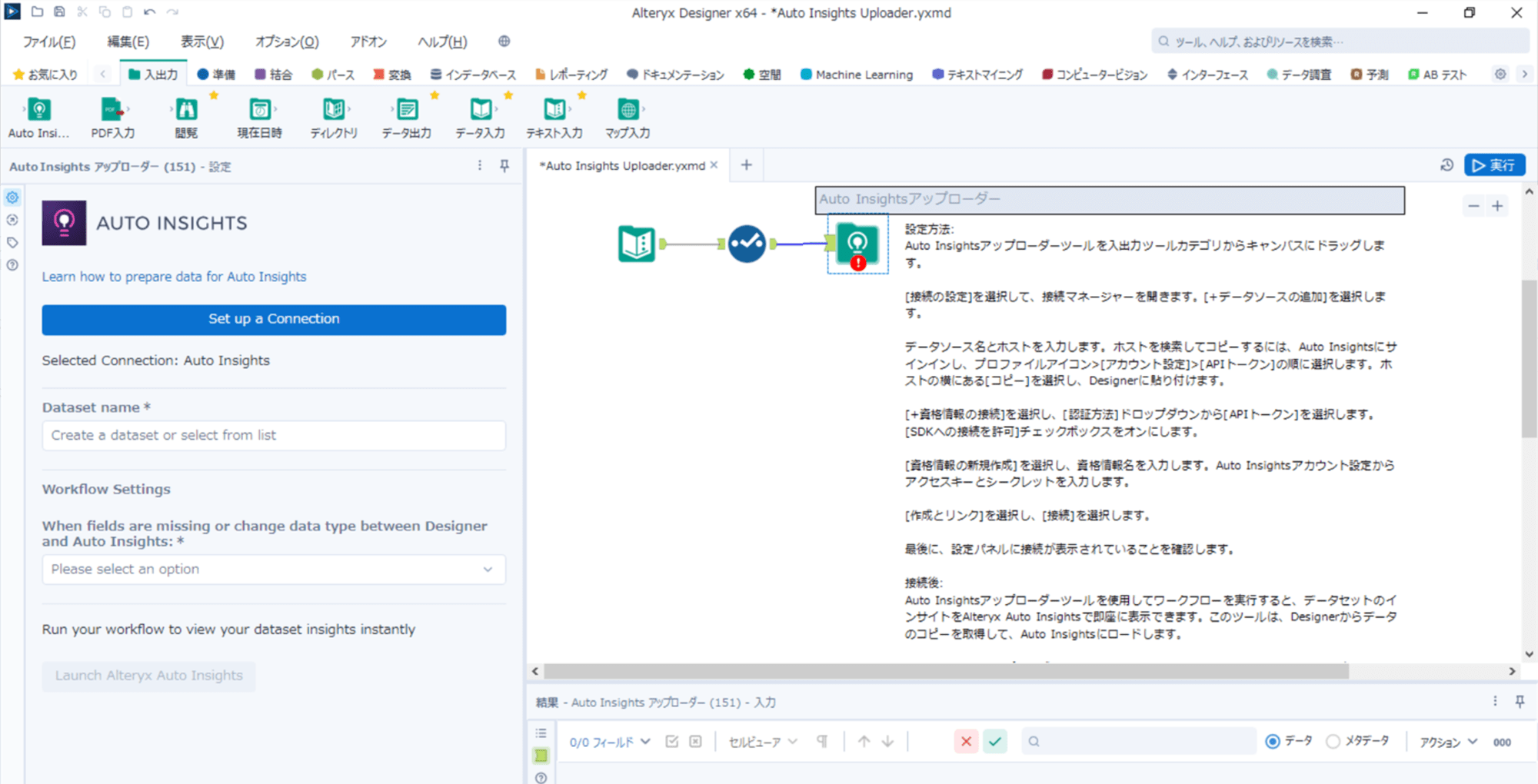Click the red X cancel icon in results
This screenshot has width=1538, height=784.
tap(967, 741)
